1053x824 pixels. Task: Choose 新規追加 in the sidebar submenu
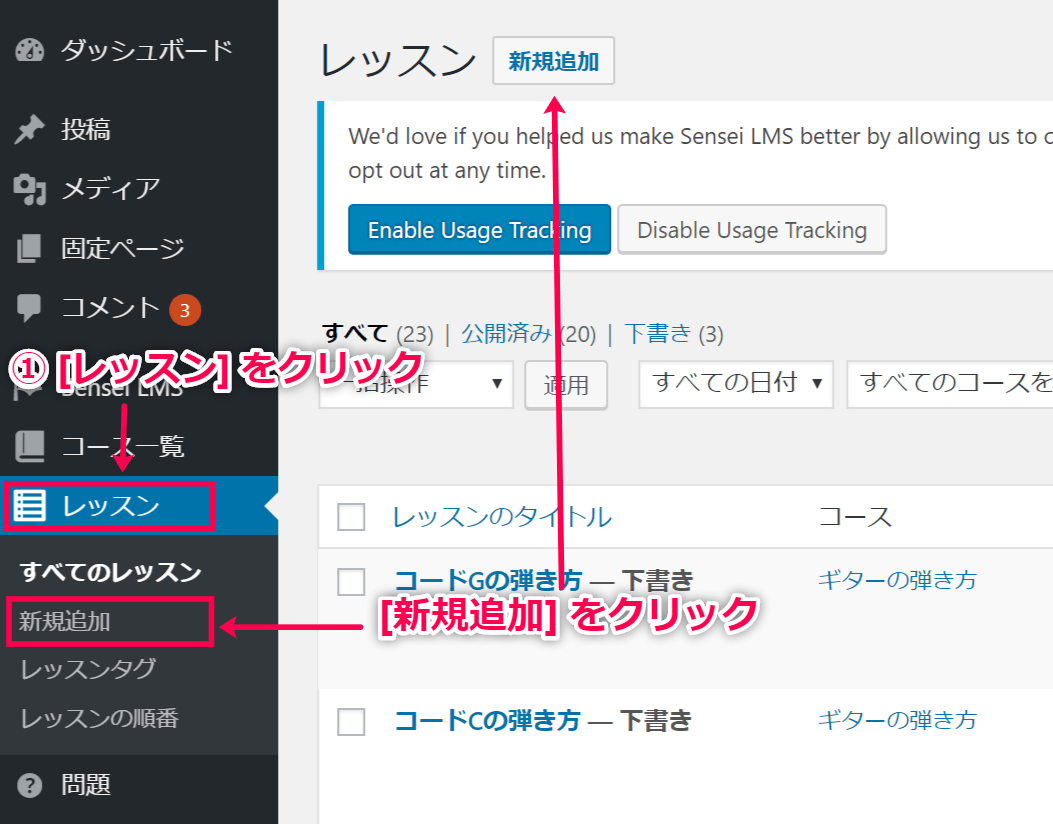(64, 621)
